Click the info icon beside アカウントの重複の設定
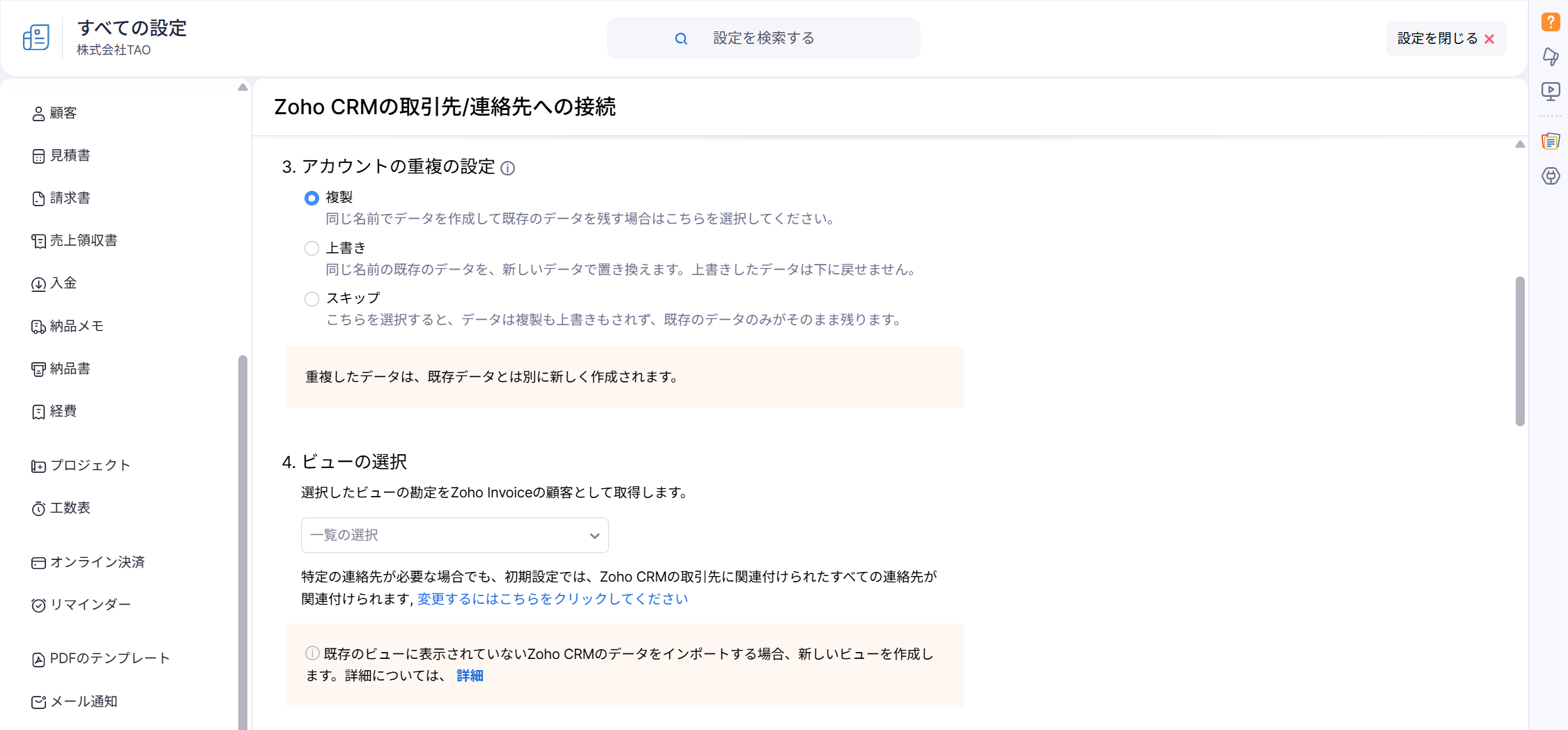The height and width of the screenshot is (730, 1568). click(508, 168)
